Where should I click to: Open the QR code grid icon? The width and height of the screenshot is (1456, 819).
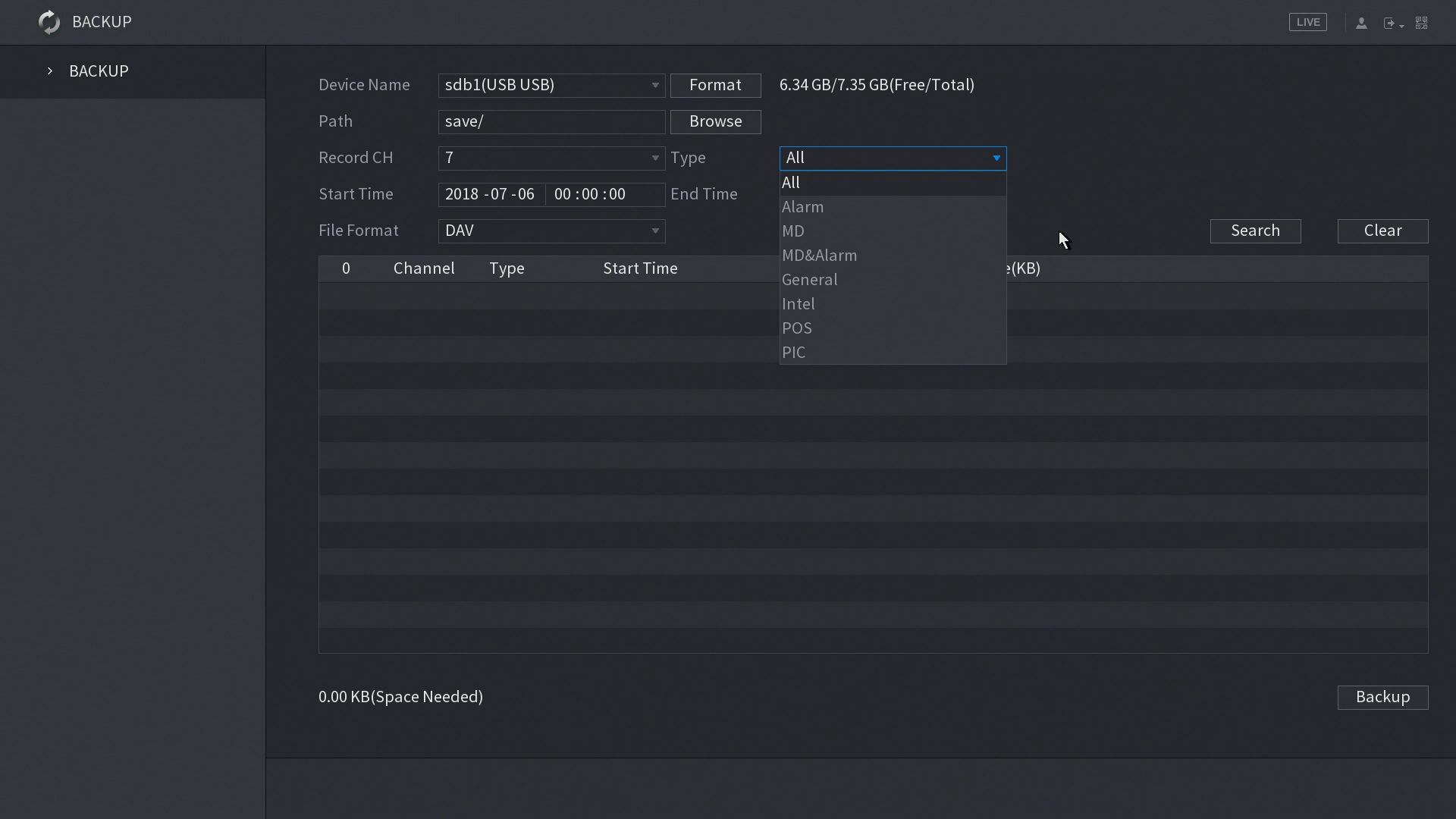[x=1422, y=23]
